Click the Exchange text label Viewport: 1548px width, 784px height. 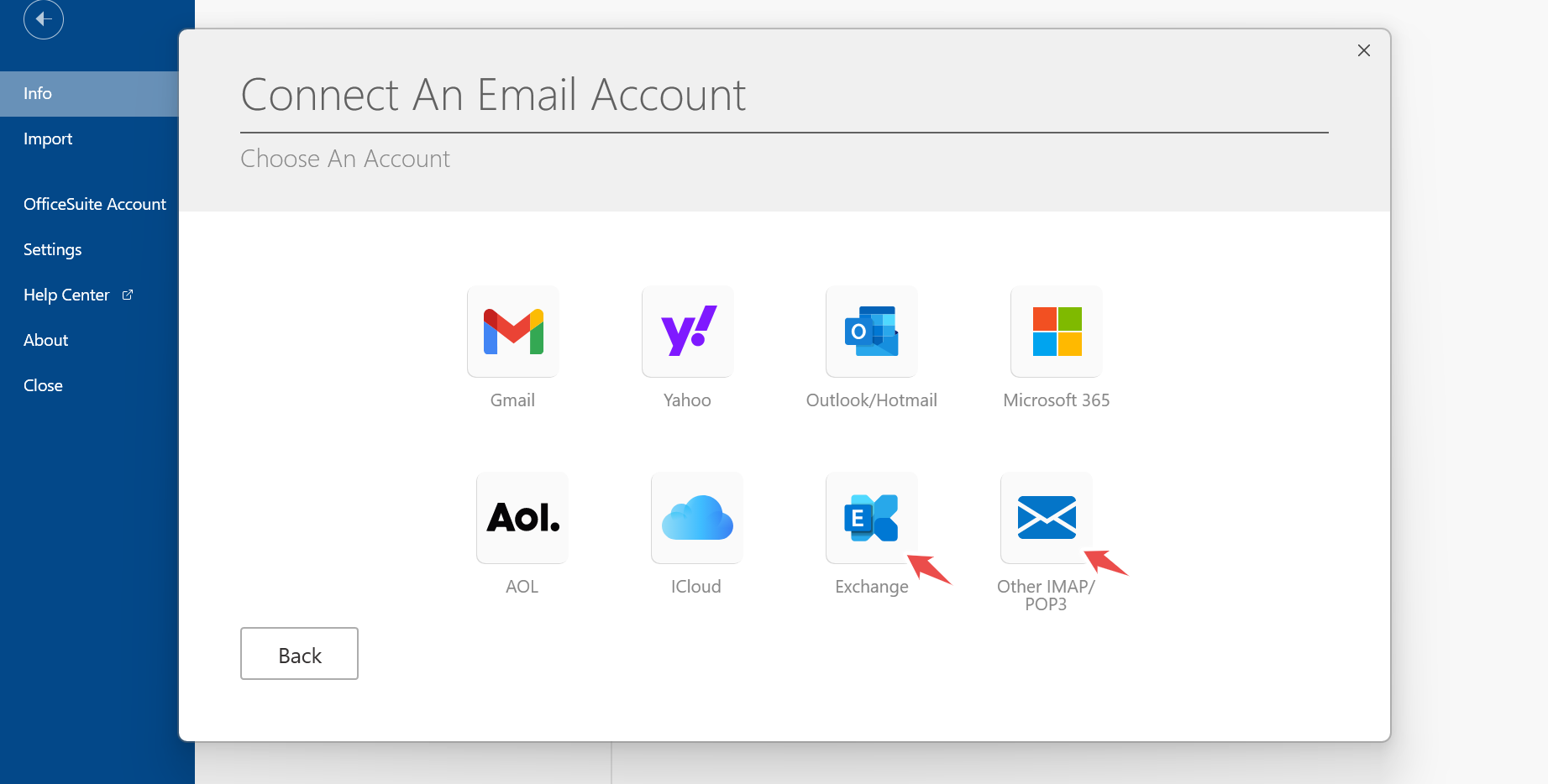(x=871, y=587)
